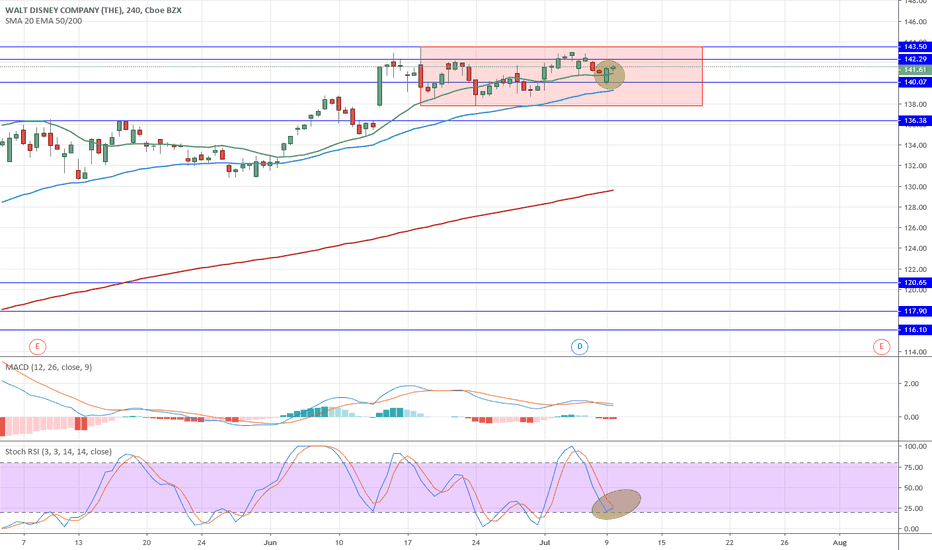Click the 2.00 level on MACD axis
932x550 pixels.
pyautogui.click(x=912, y=384)
